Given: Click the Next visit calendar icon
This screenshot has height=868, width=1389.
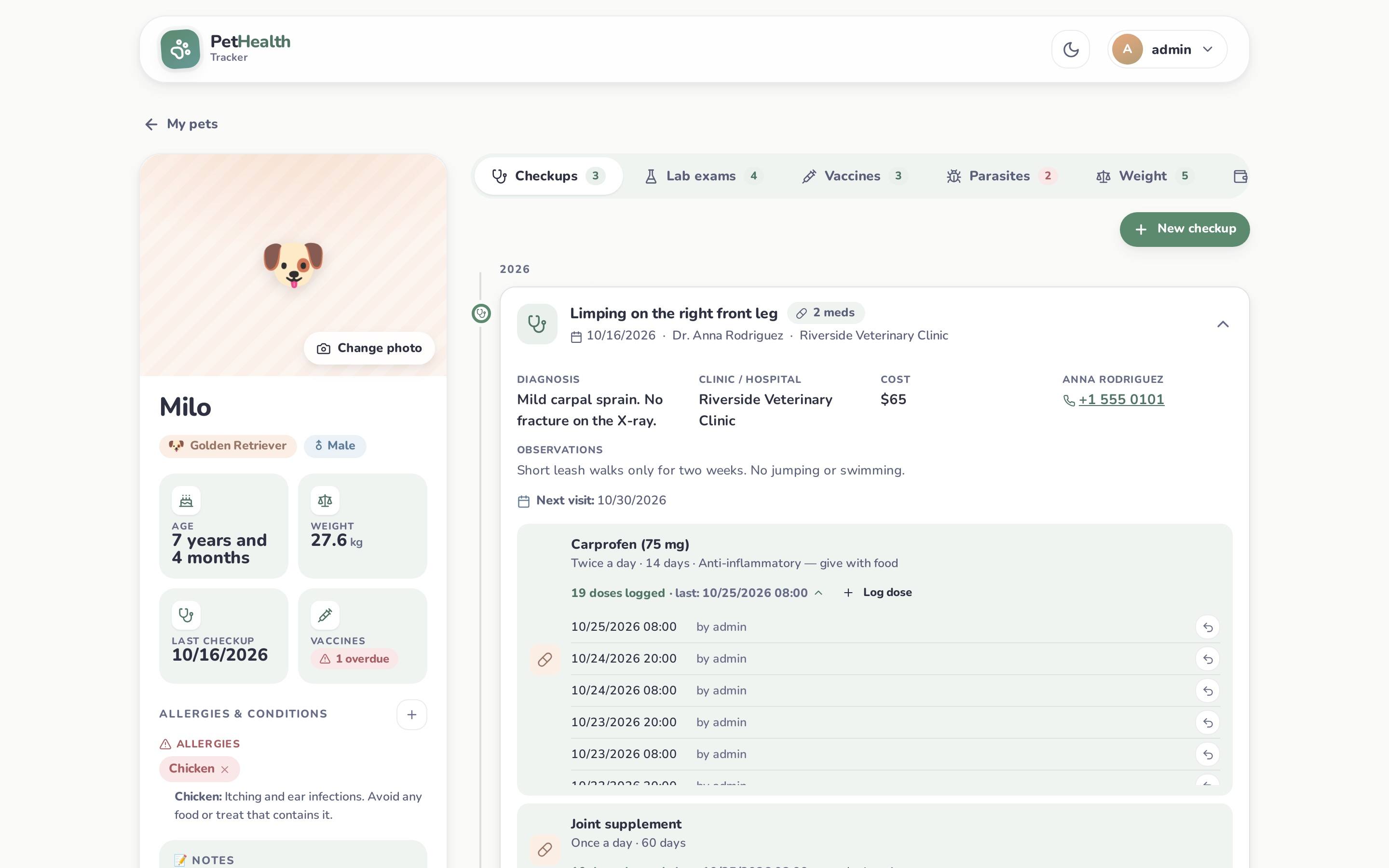Looking at the screenshot, I should coord(523,501).
